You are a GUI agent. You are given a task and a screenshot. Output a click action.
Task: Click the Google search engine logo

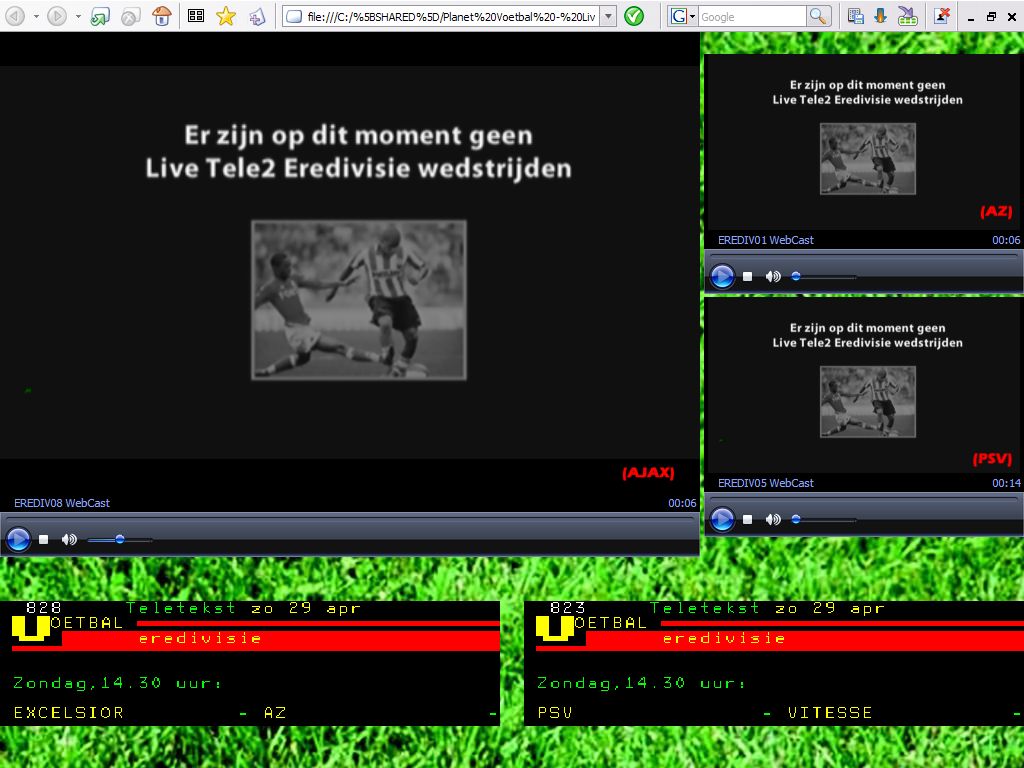pos(679,16)
